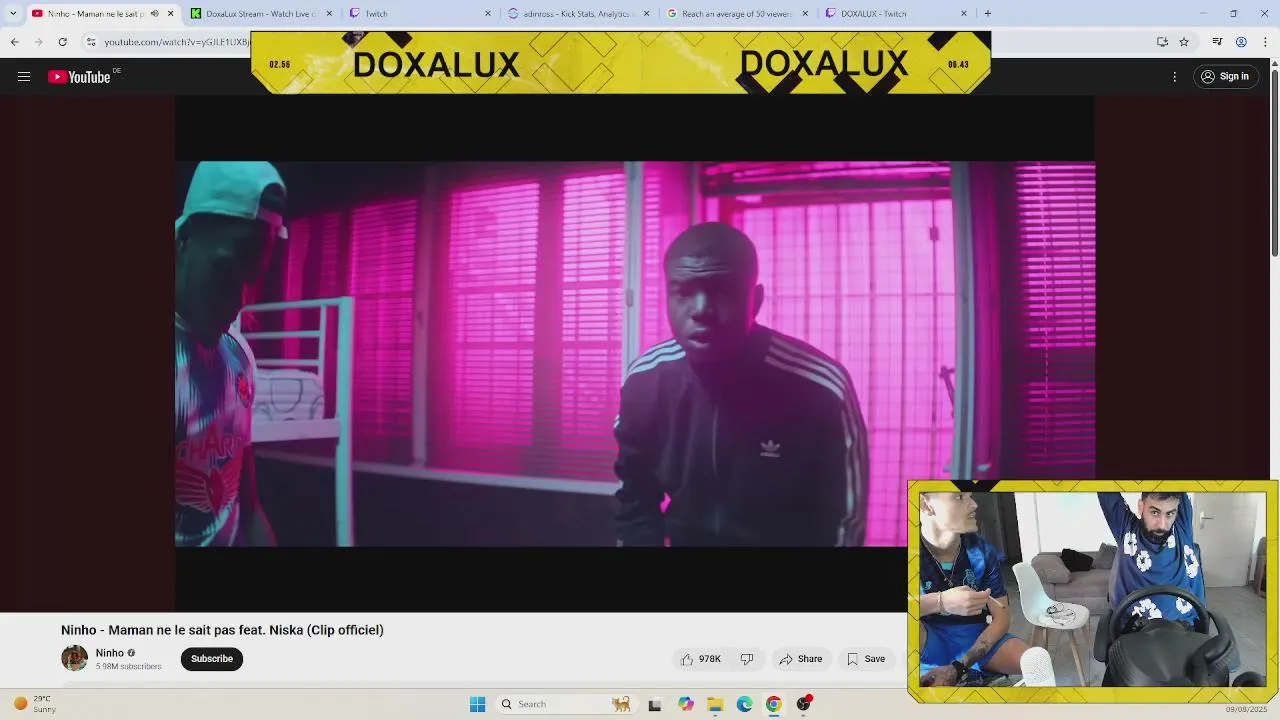The height and width of the screenshot is (720, 1280).
Task: Open OBS Studio icon on taskbar
Action: 803,704
